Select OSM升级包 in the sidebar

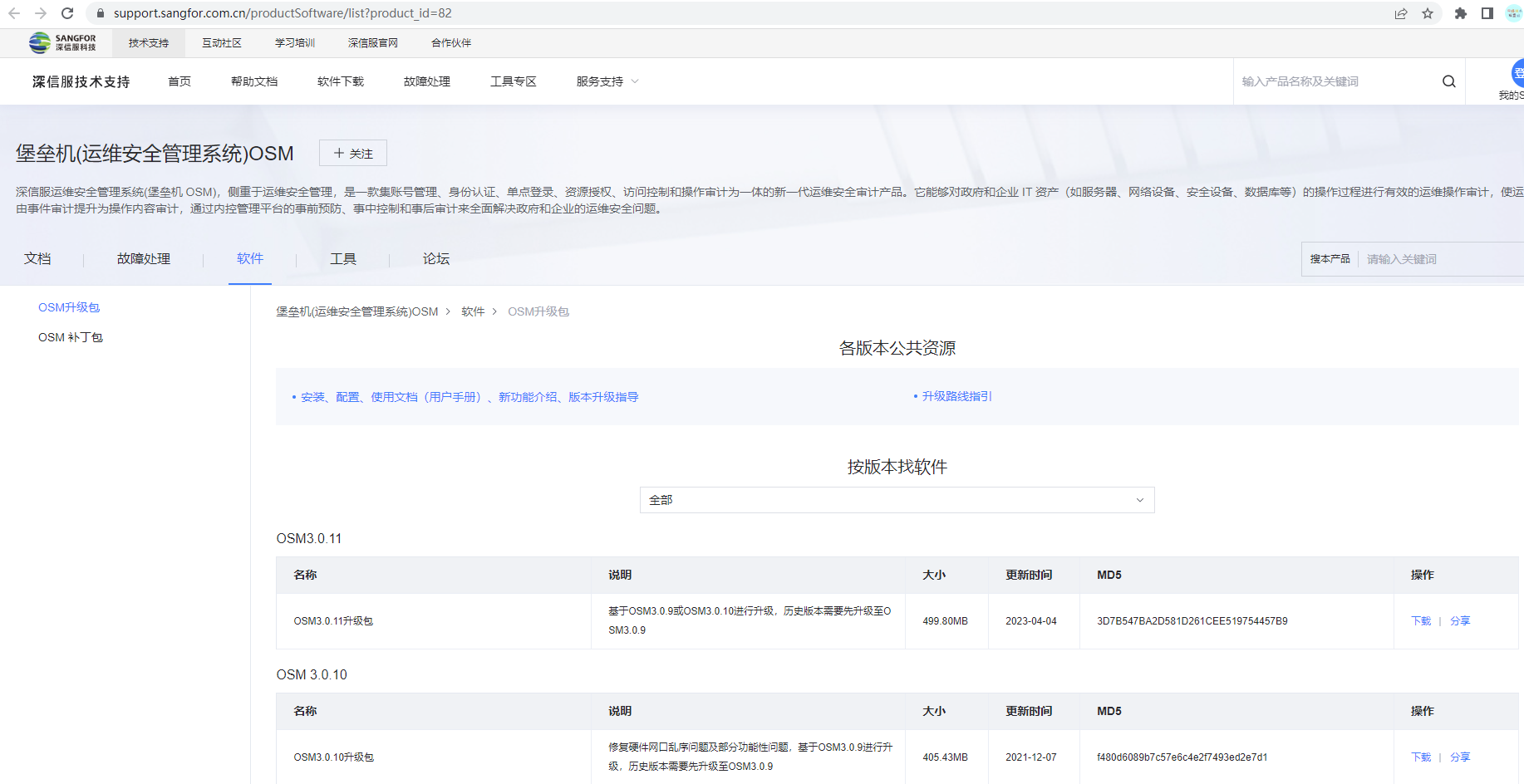click(x=69, y=307)
